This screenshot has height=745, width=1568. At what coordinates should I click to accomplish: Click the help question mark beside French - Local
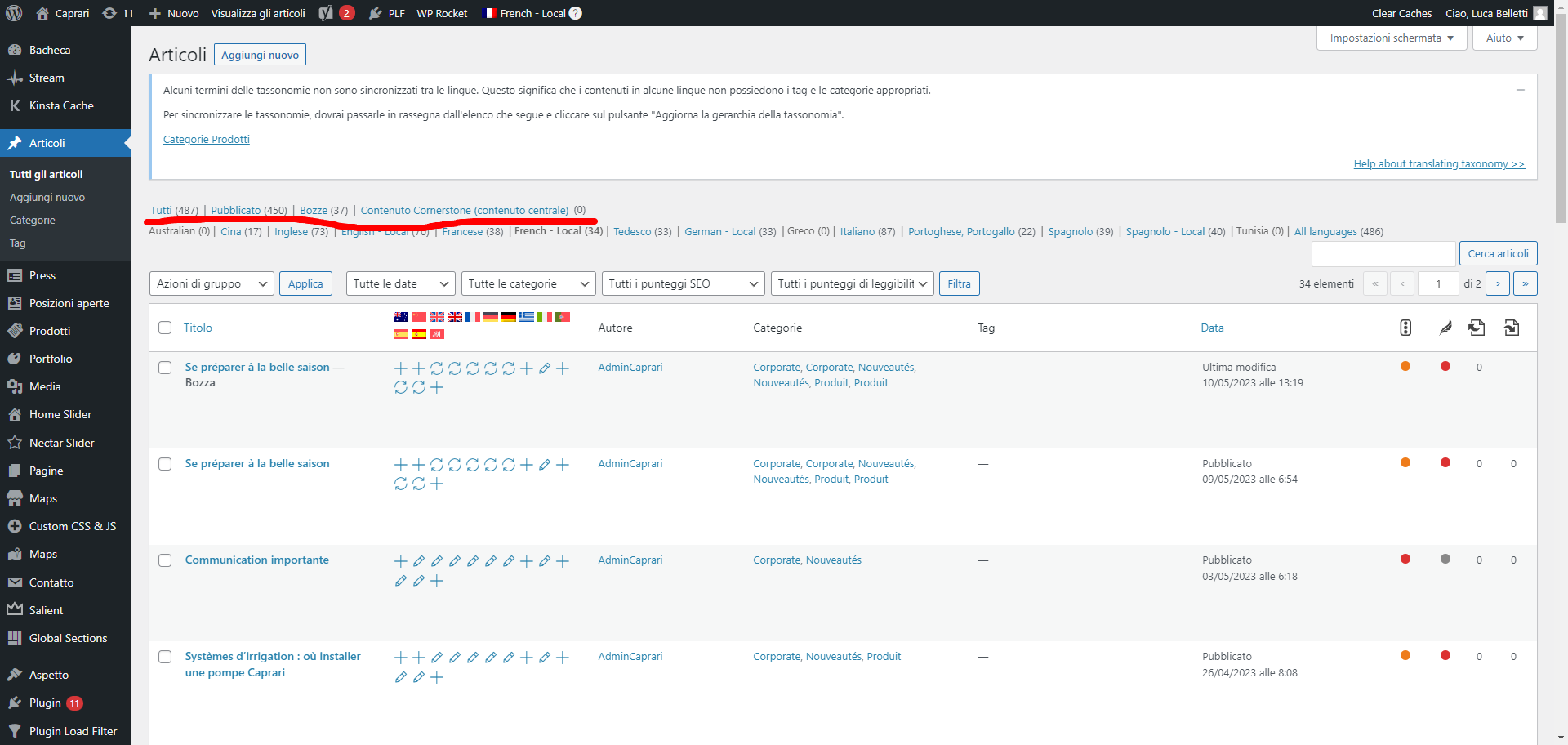pyautogui.click(x=576, y=13)
